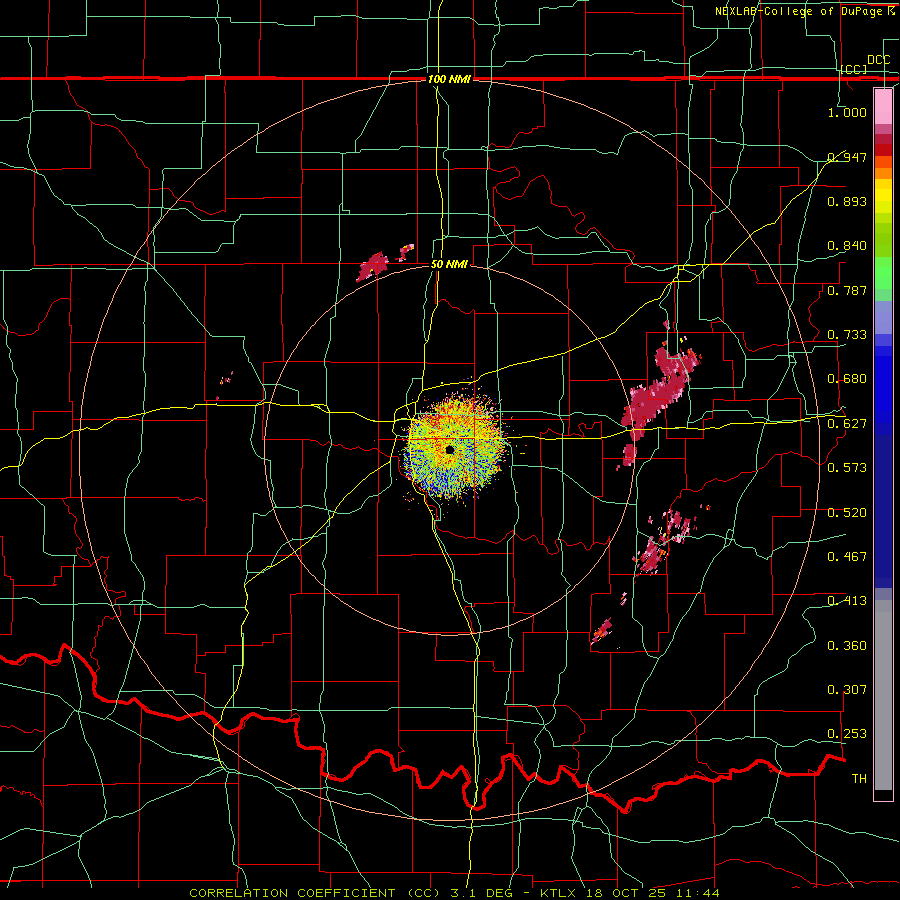Click the Correlation Coefficient KTLX caption text
The width and height of the screenshot is (900, 900).
tap(454, 893)
